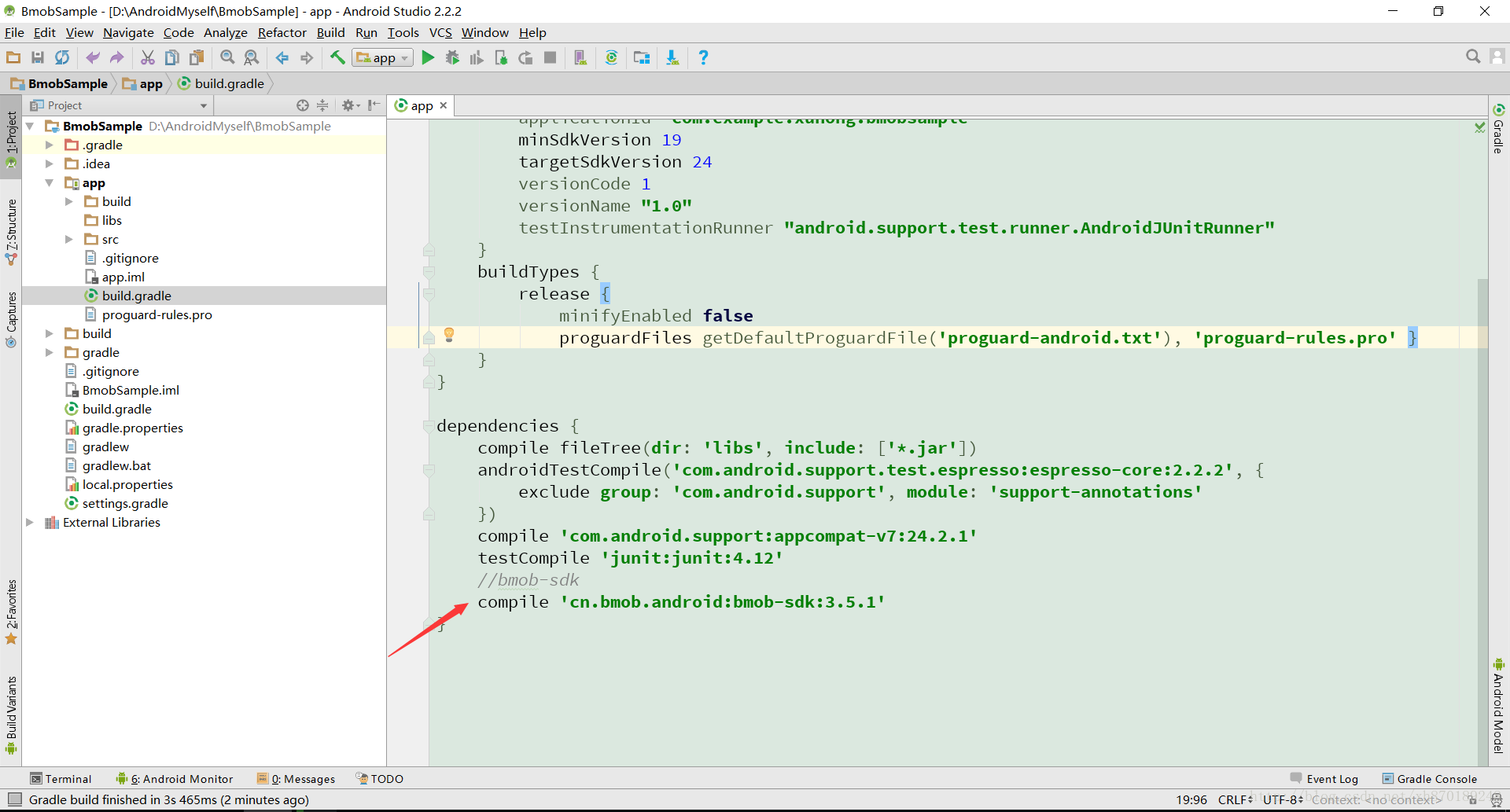
Task: Open the Gradle side panel
Action: click(1499, 128)
